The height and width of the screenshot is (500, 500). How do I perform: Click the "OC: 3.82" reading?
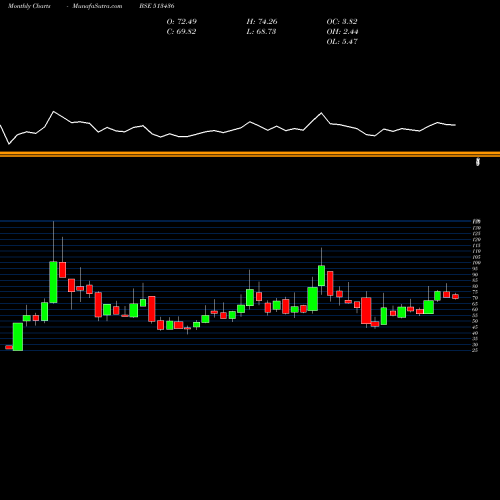point(342,21)
